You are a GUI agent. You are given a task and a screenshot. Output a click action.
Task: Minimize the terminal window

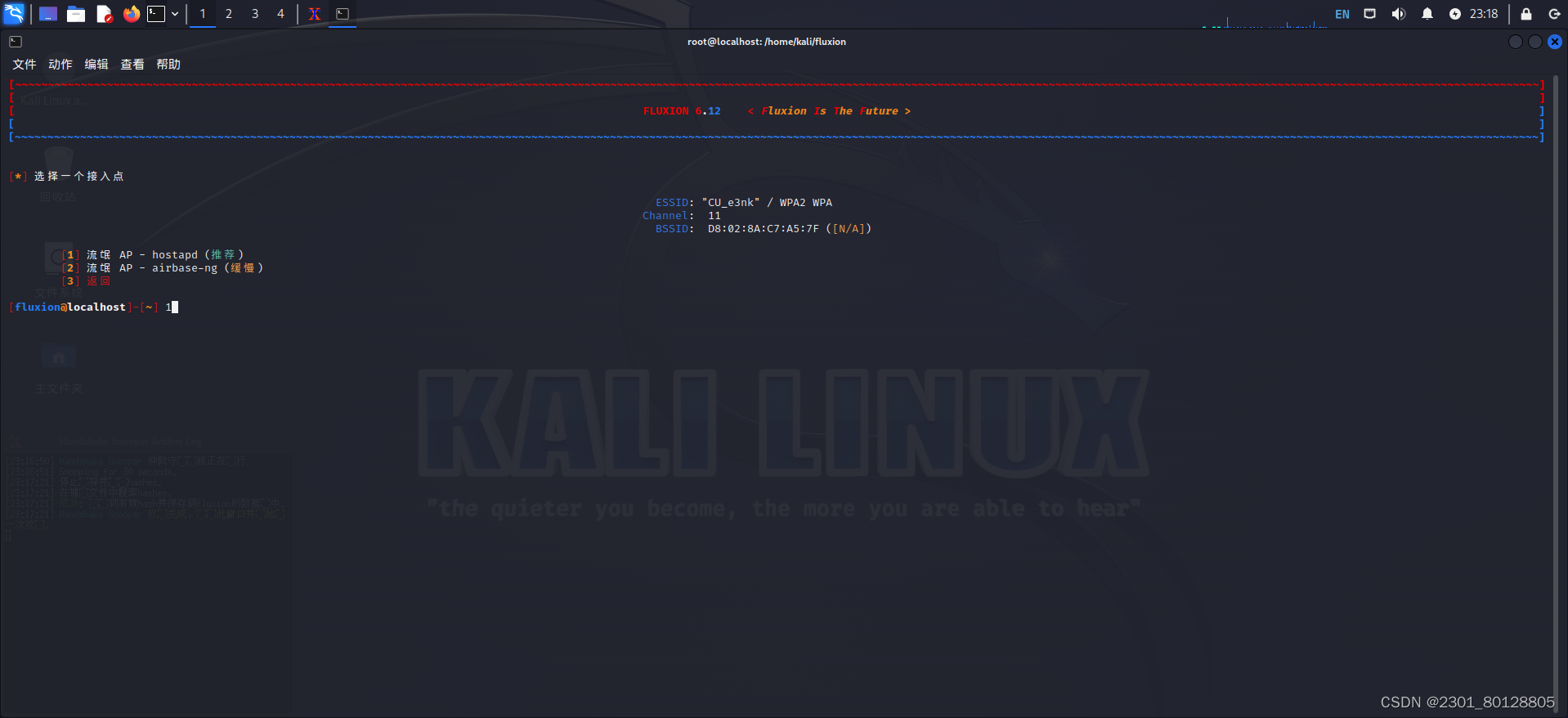tap(1516, 42)
